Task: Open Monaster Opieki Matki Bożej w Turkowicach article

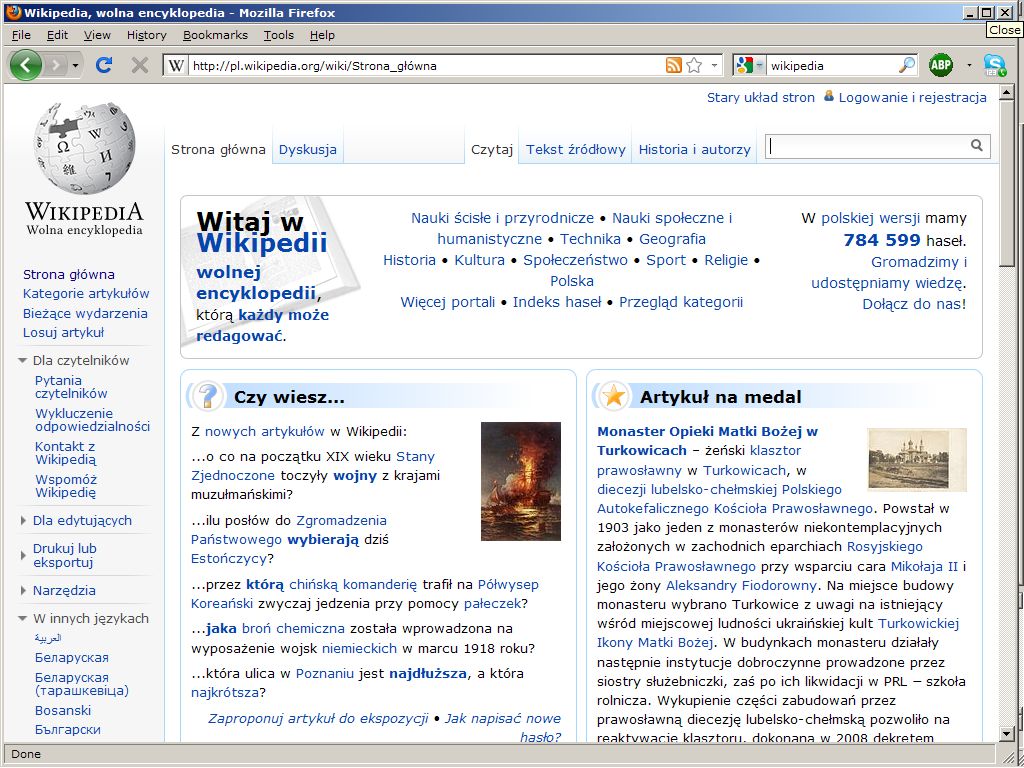Action: click(x=707, y=441)
